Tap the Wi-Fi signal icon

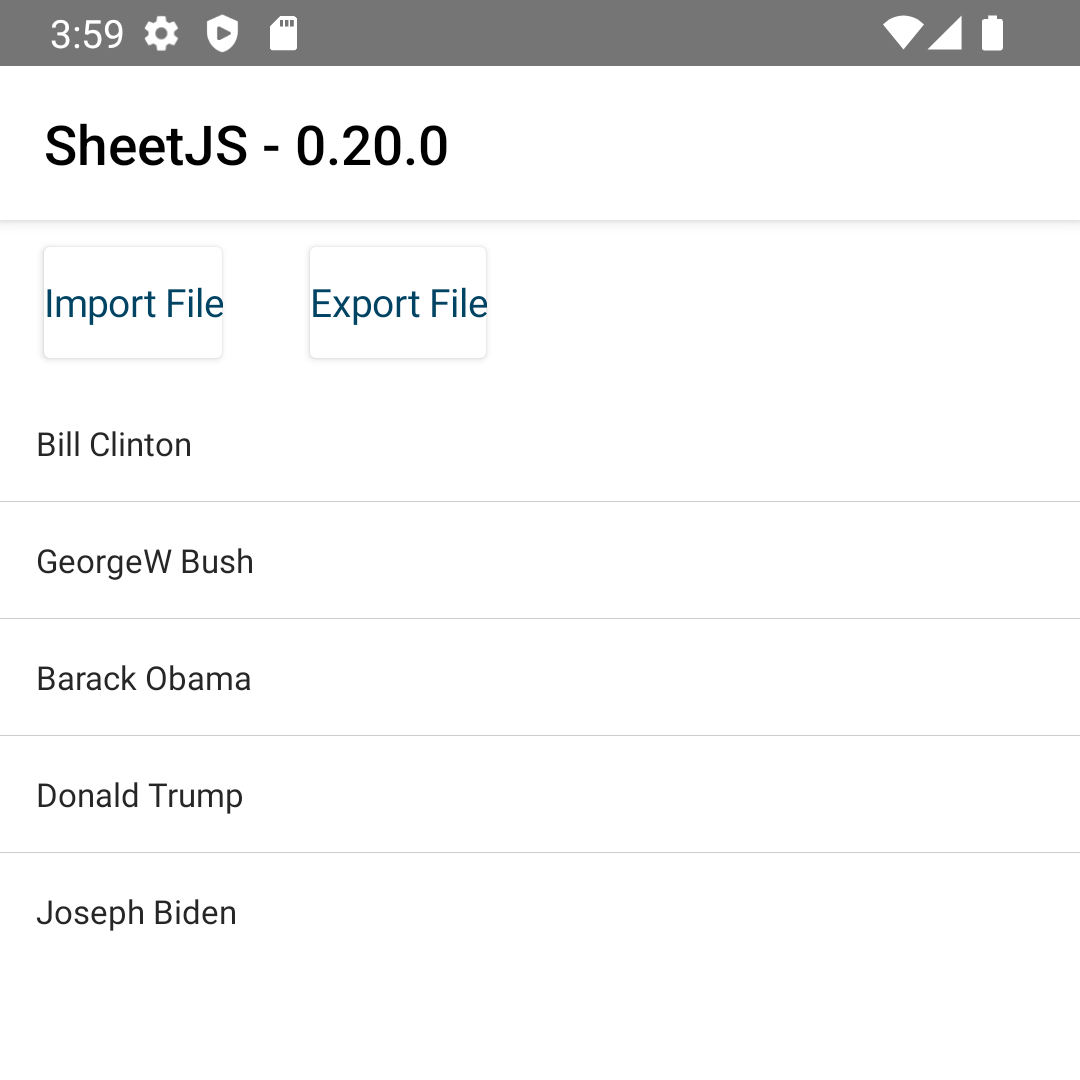(903, 33)
